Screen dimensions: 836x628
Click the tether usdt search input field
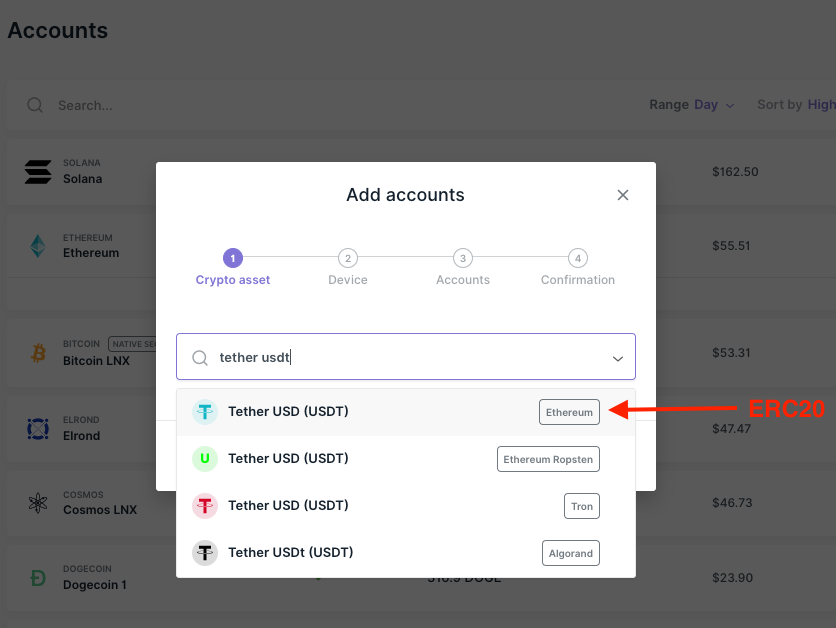400,358
